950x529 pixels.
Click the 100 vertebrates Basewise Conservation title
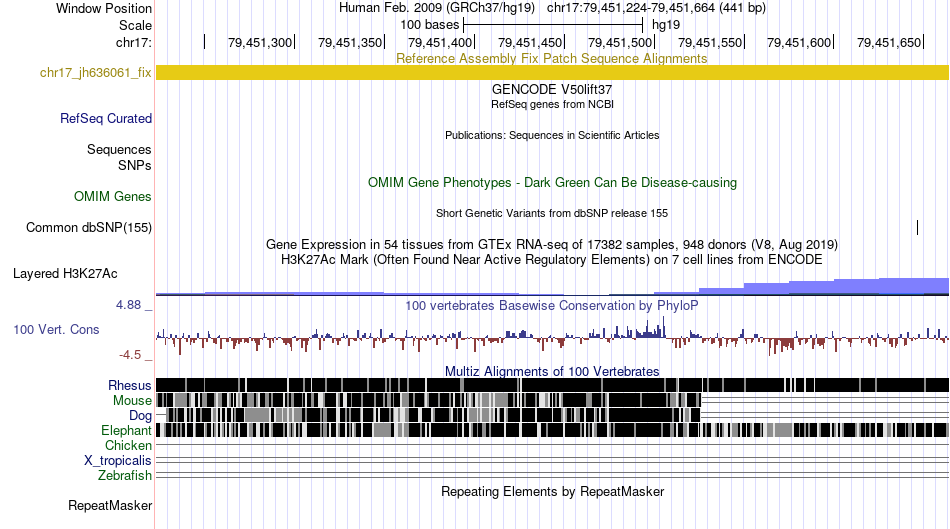pyautogui.click(x=552, y=305)
